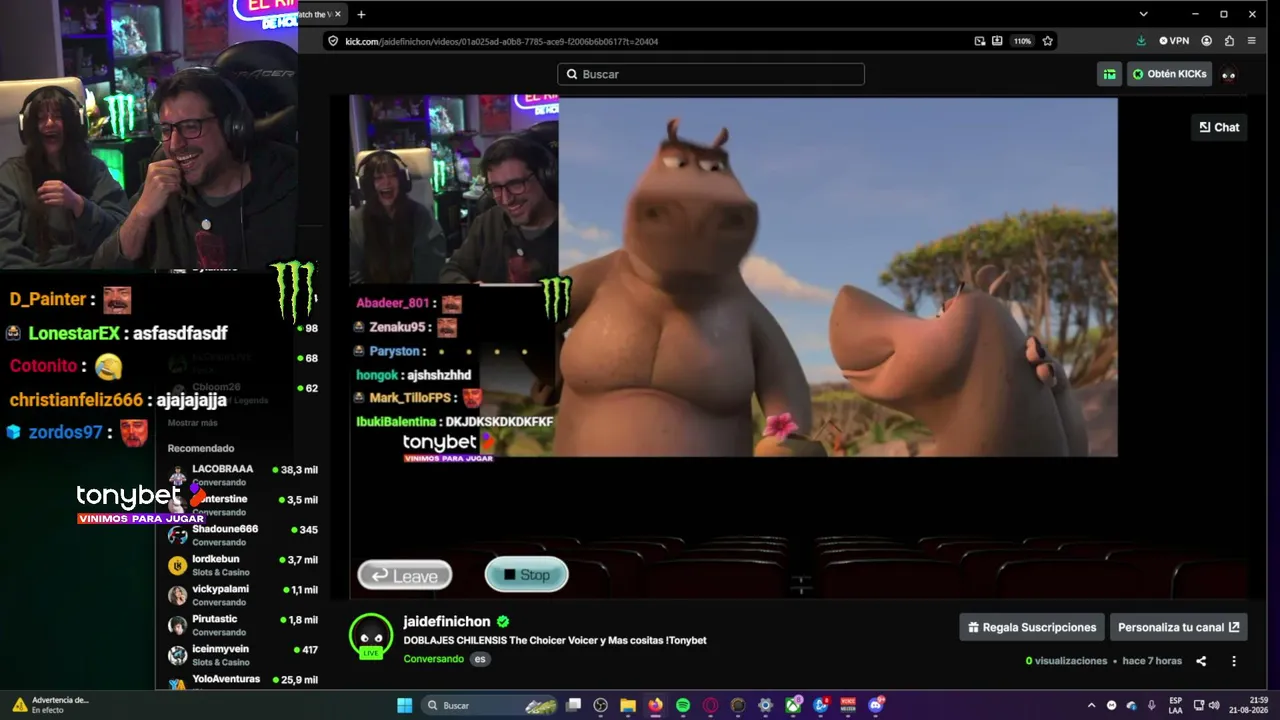Click the '0 visualizaciones' view count
This screenshot has width=1280, height=720.
pos(1066,661)
